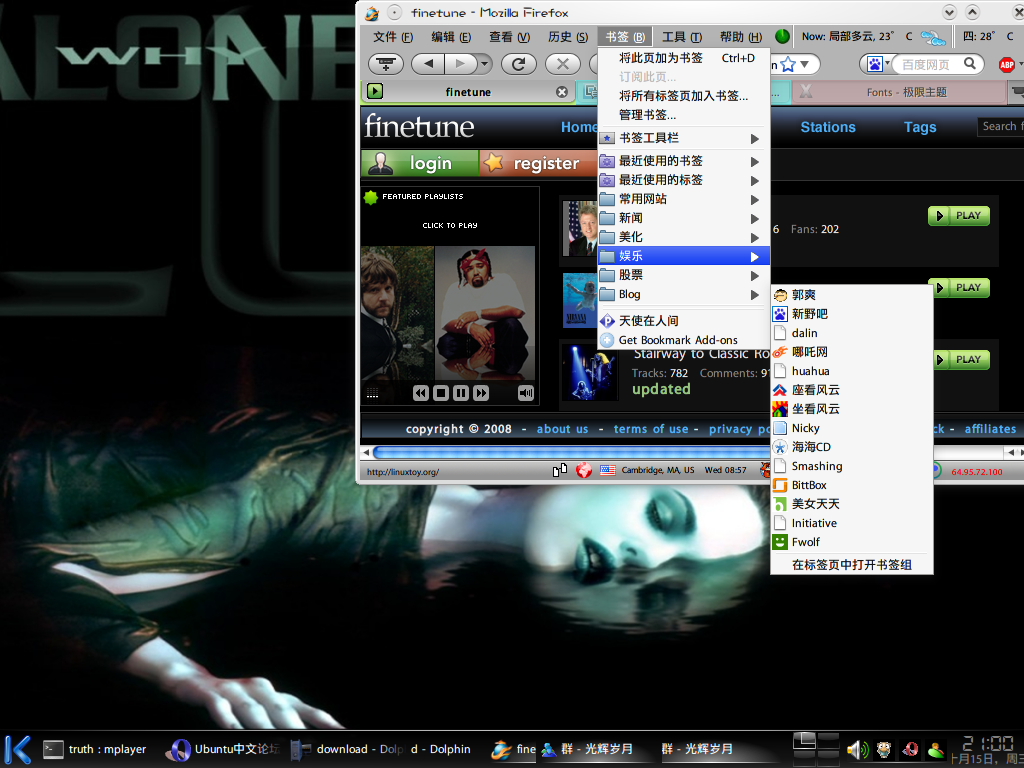Click the Adblock Plus ABP icon
The width and height of the screenshot is (1024, 768).
pos(1006,64)
